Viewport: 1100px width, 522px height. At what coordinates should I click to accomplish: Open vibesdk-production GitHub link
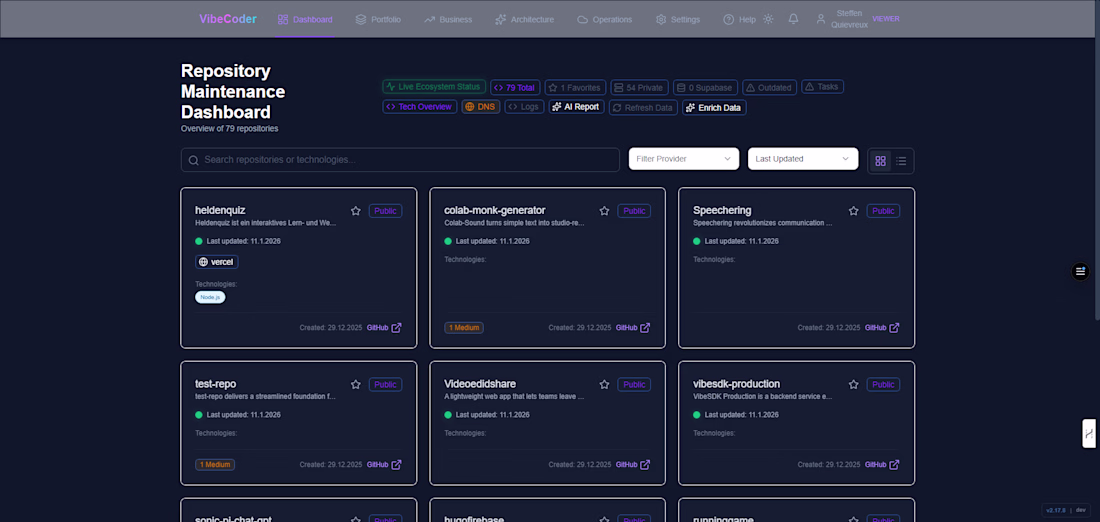[x=882, y=464]
